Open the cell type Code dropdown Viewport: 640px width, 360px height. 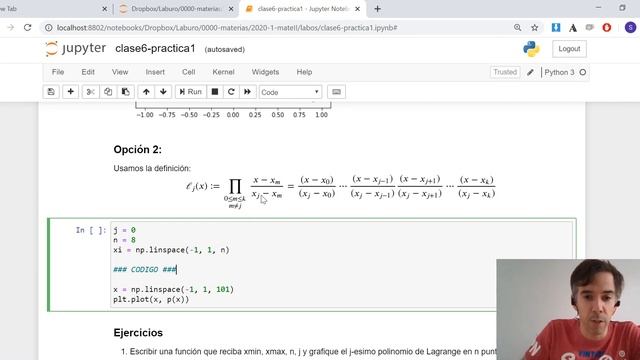[290, 92]
